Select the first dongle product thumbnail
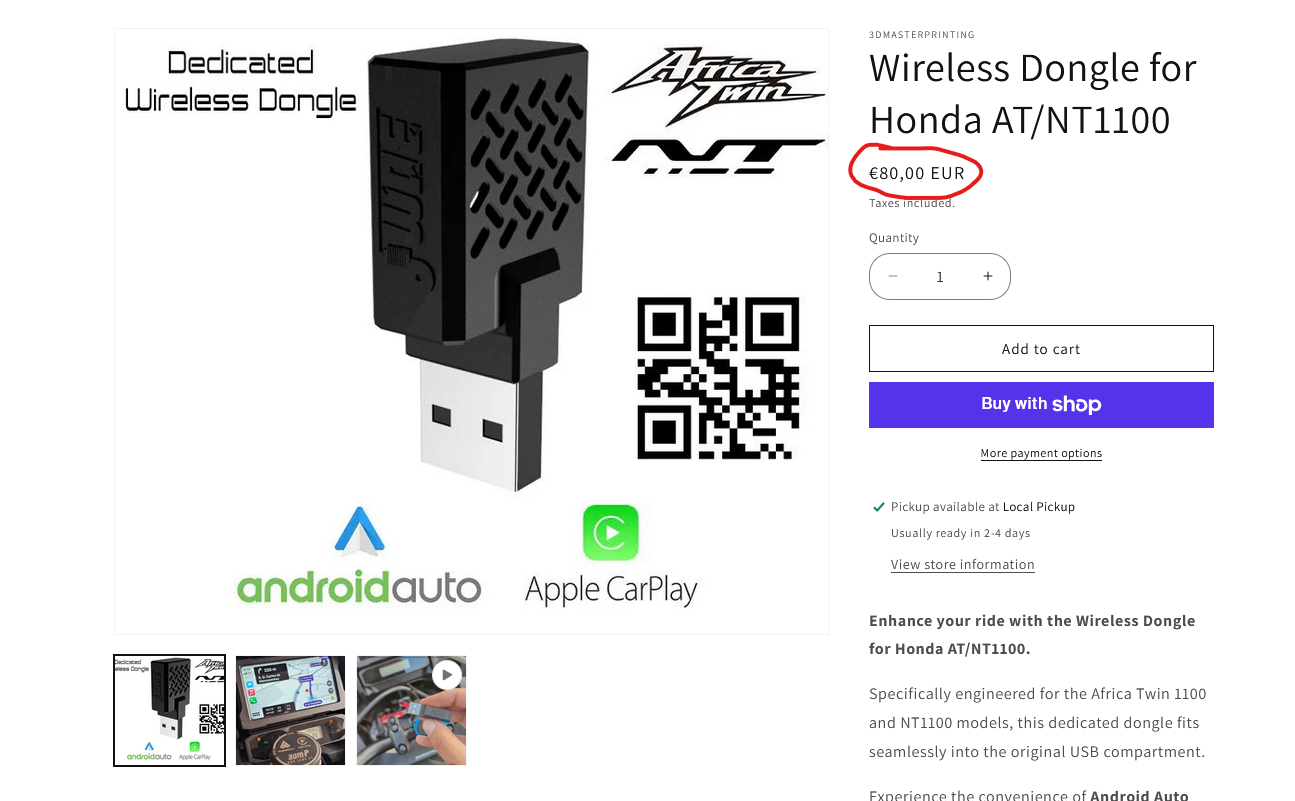The image size is (1295, 801). click(170, 710)
